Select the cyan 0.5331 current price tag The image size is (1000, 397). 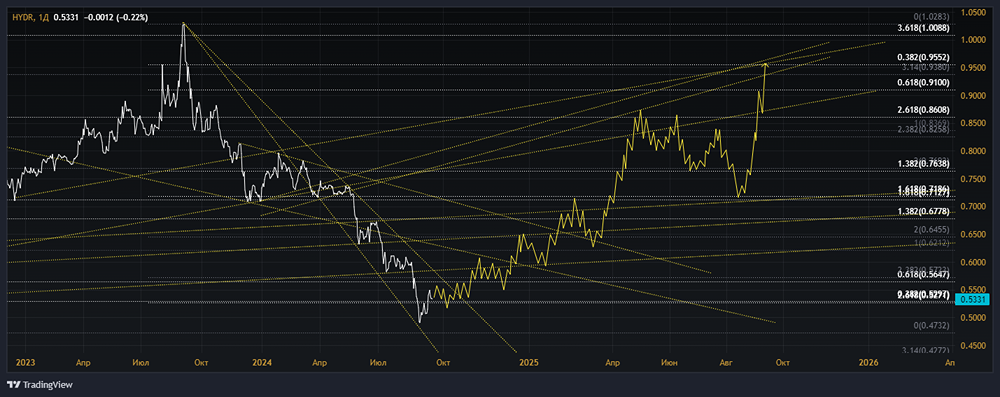point(973,299)
